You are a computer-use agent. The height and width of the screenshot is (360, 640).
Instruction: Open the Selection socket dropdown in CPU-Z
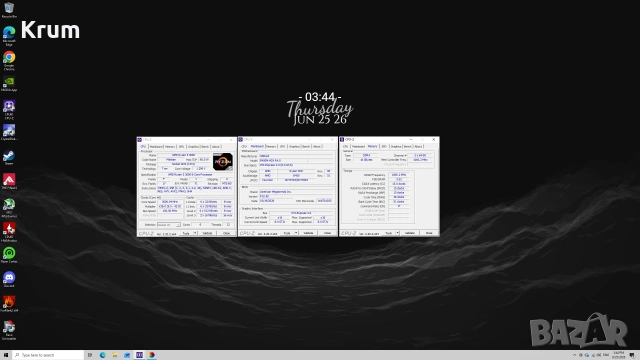[169, 225]
